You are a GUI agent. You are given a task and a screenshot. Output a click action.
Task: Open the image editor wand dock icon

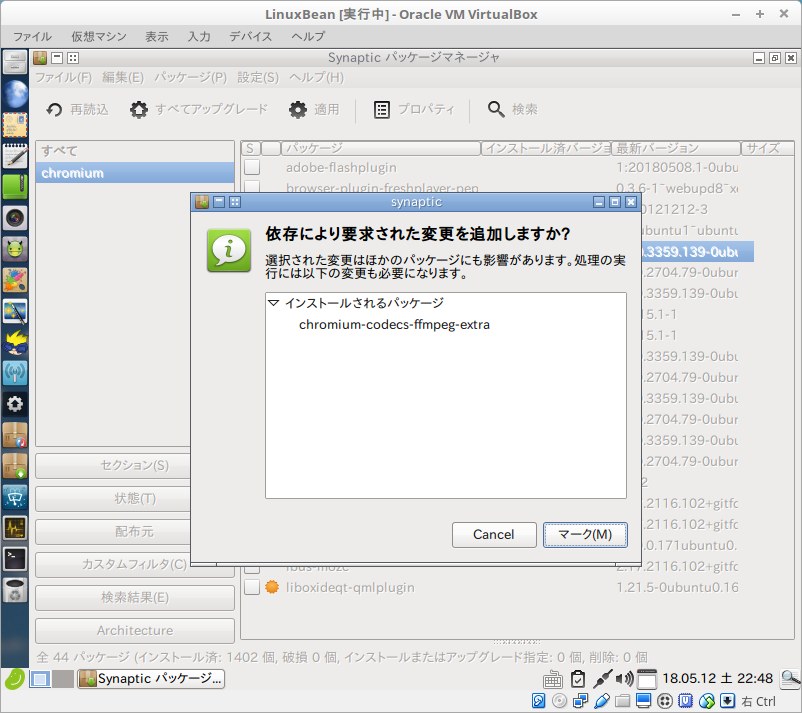pos(15,311)
